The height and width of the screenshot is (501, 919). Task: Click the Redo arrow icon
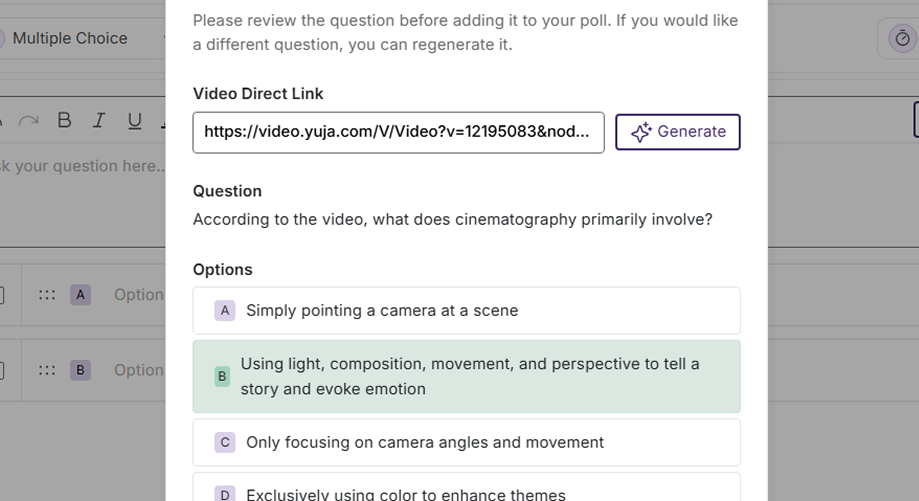click(29, 121)
